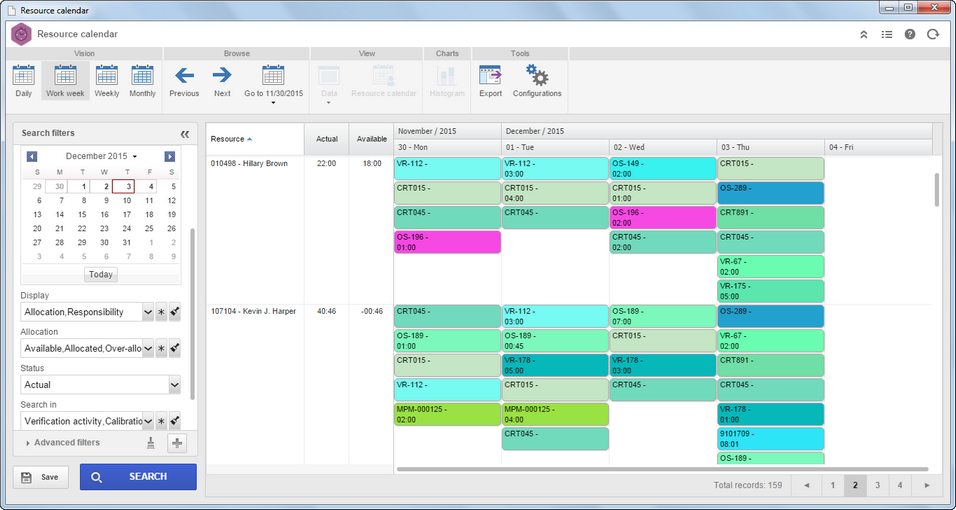This screenshot has width=956, height=510.
Task: Click the SEARCH button
Action: pyautogui.click(x=138, y=477)
